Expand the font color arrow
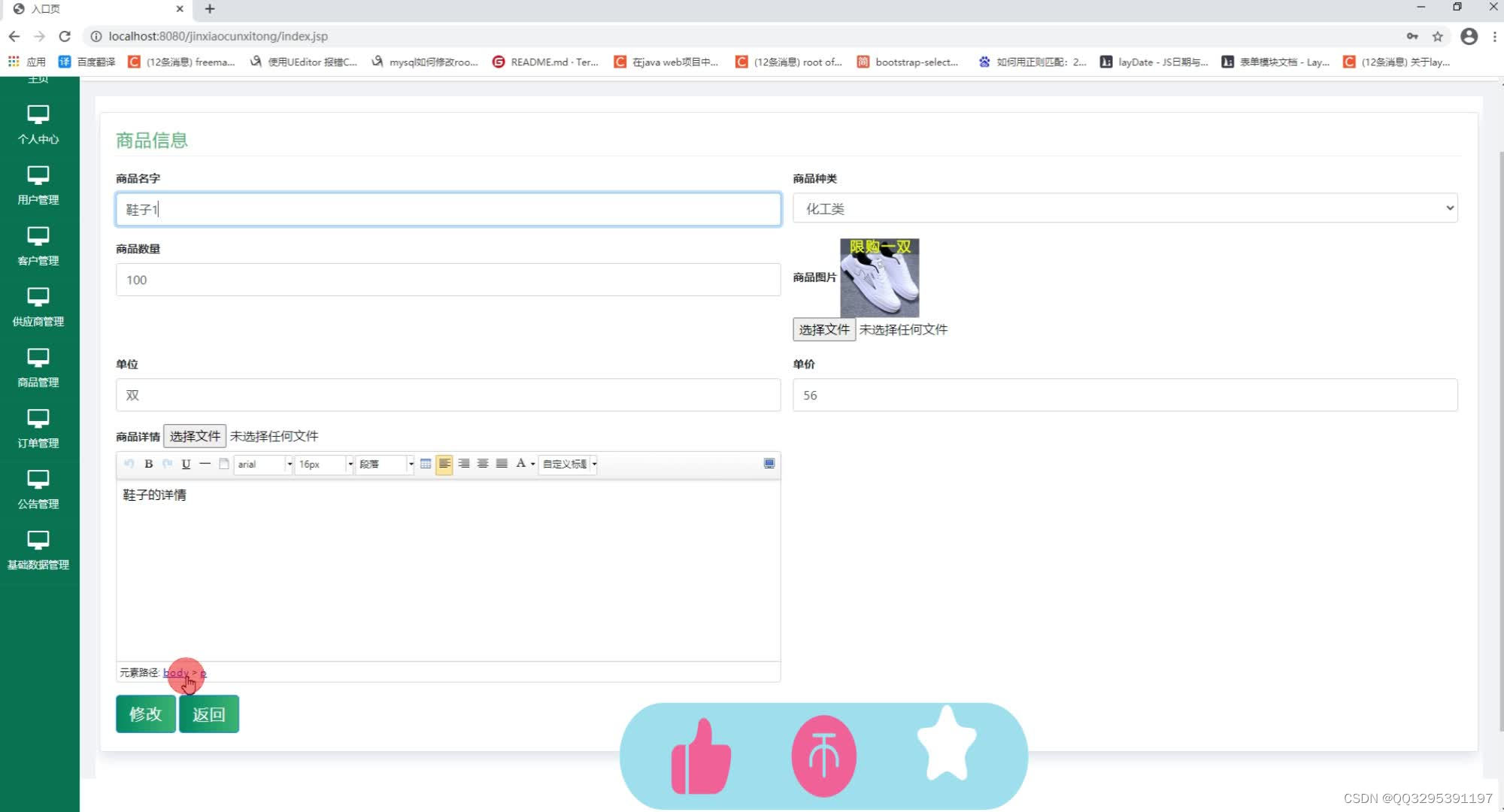Image resolution: width=1504 pixels, height=812 pixels. (x=533, y=464)
